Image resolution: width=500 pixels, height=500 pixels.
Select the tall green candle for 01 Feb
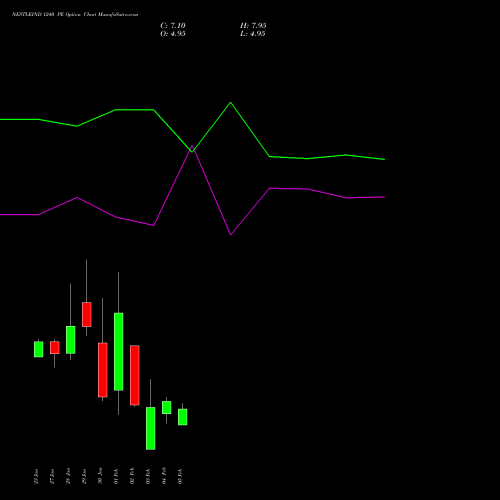(x=119, y=351)
